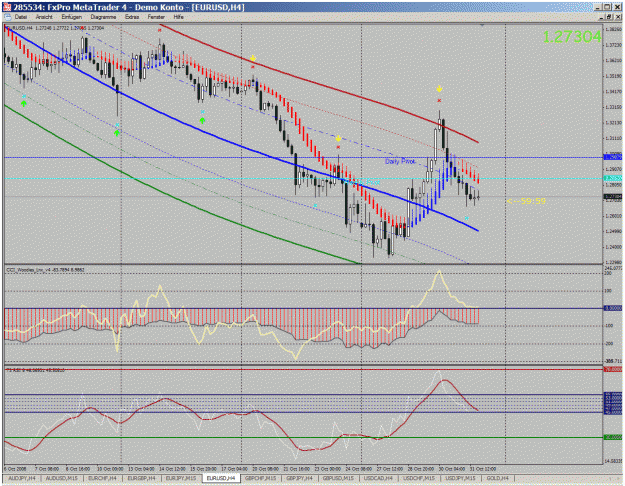Click the 31 Oct 12:00 time axis label

482,469
